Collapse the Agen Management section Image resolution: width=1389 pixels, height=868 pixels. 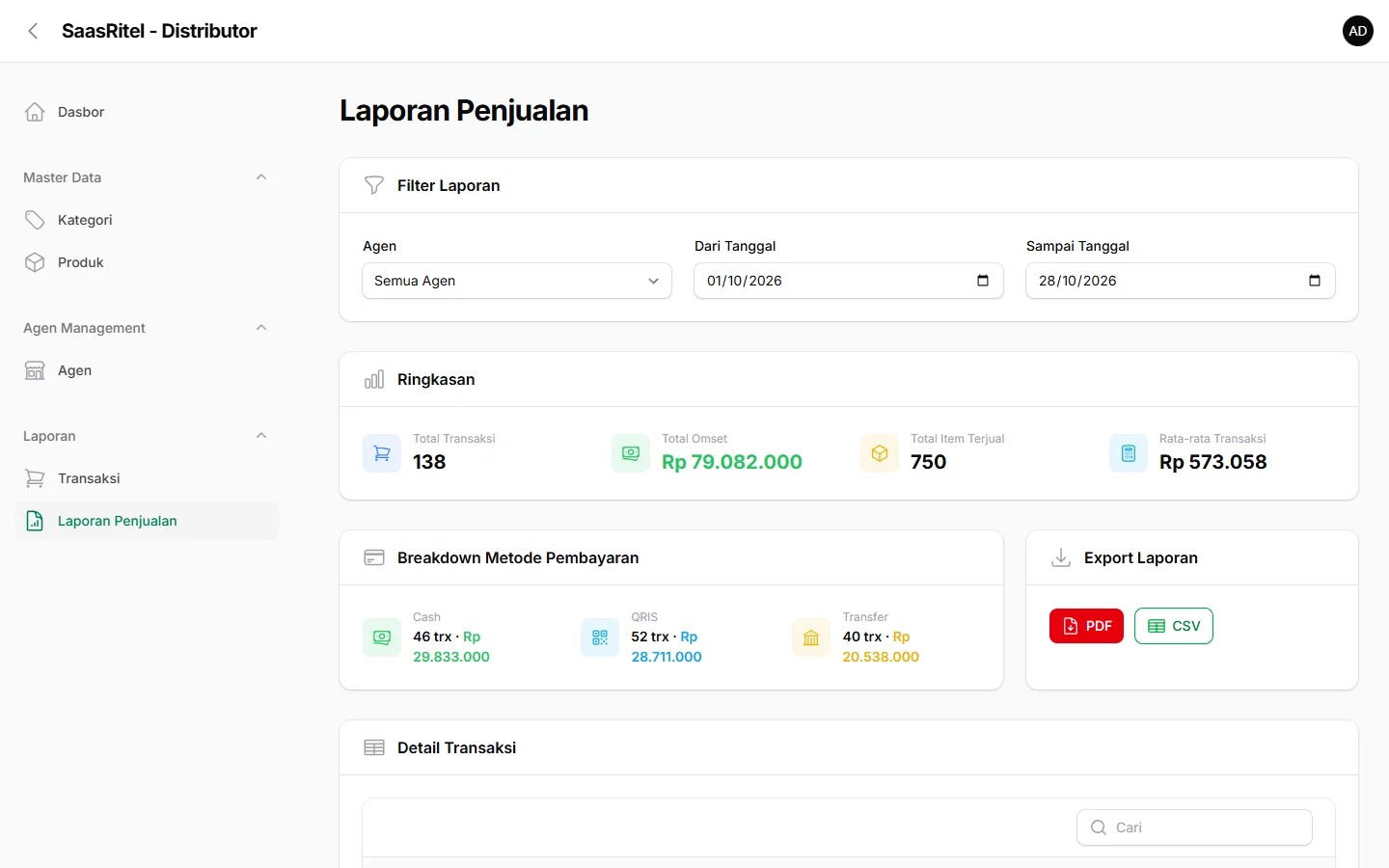pos(261,328)
